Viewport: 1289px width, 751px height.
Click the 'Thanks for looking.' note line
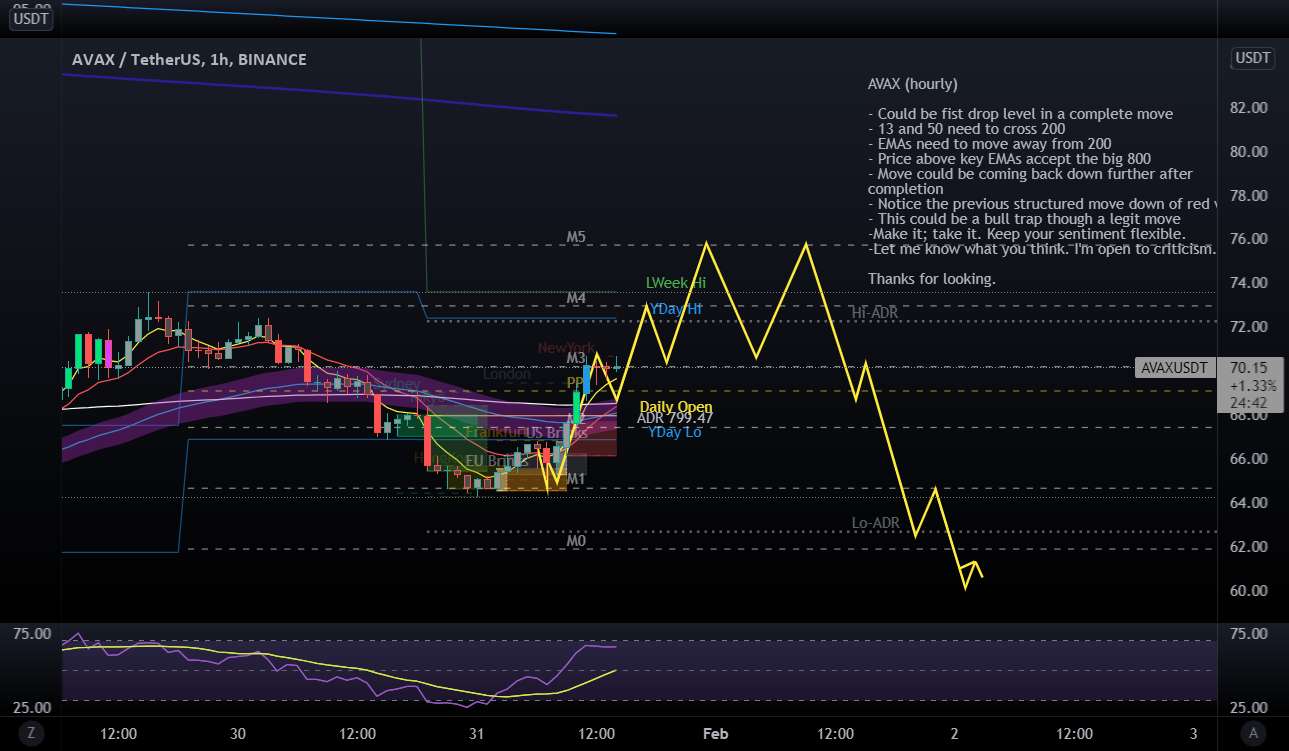tap(932, 279)
